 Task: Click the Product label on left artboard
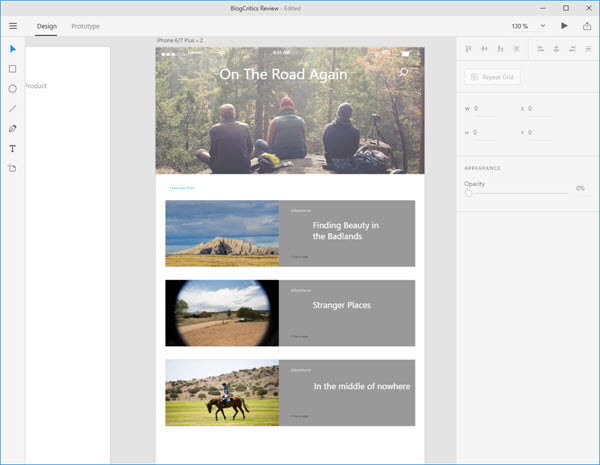click(x=36, y=86)
